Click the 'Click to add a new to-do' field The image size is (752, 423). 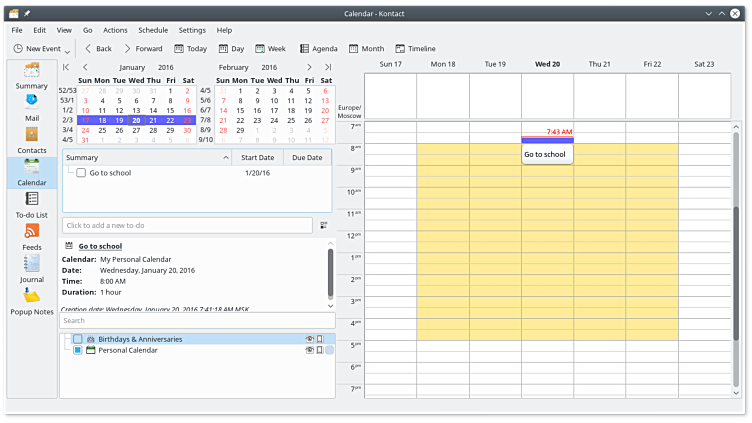click(x=187, y=225)
